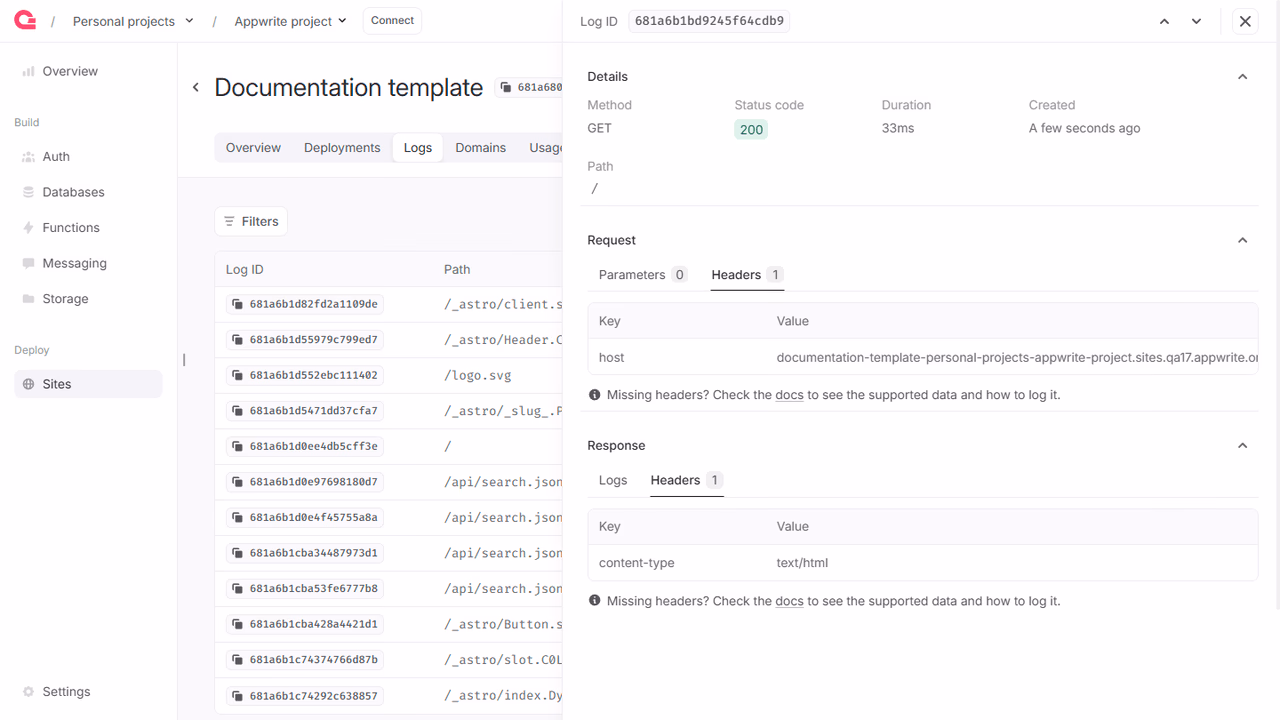Image resolution: width=1280 pixels, height=720 pixels.
Task: Switch to the Deployments tab
Action: pos(342,147)
